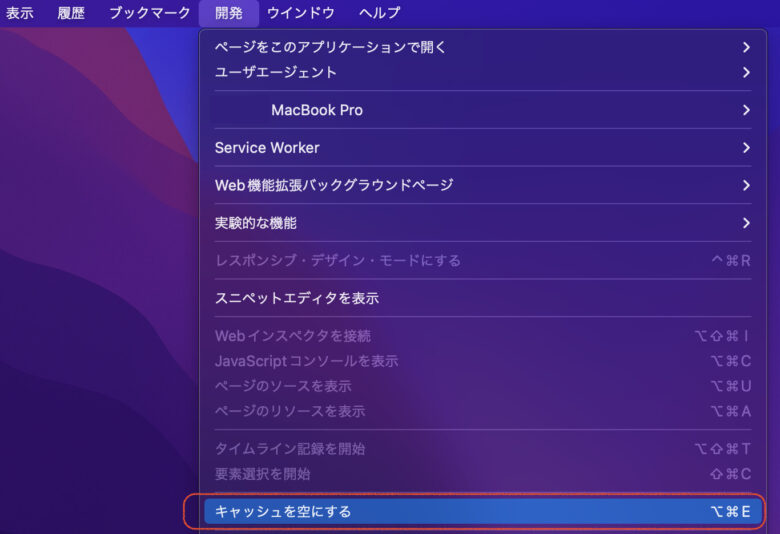
Task: Expand chevron beside ページをこのアプリケーションで開く
Action: point(746,47)
